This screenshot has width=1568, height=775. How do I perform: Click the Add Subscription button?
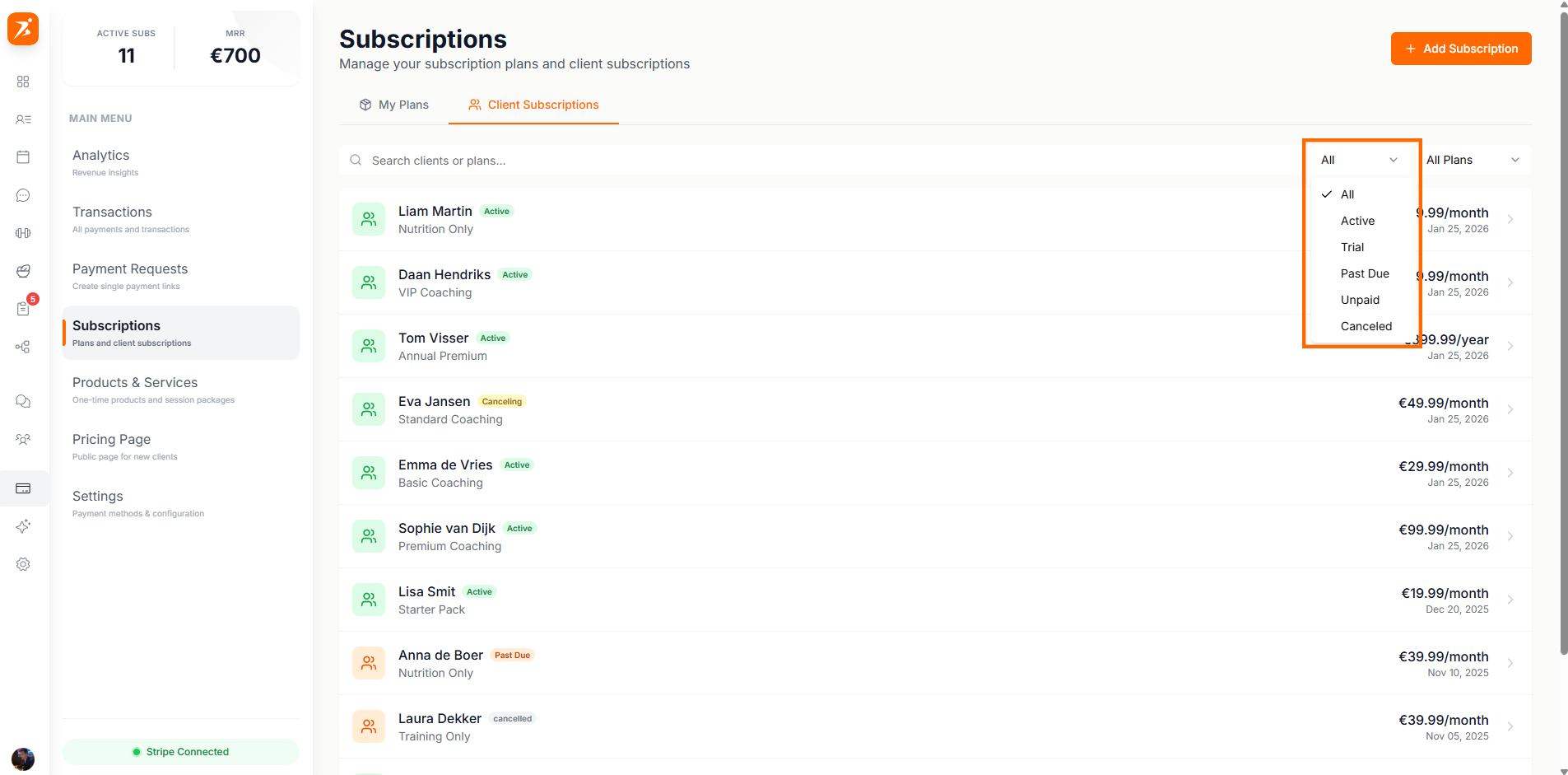click(1460, 49)
